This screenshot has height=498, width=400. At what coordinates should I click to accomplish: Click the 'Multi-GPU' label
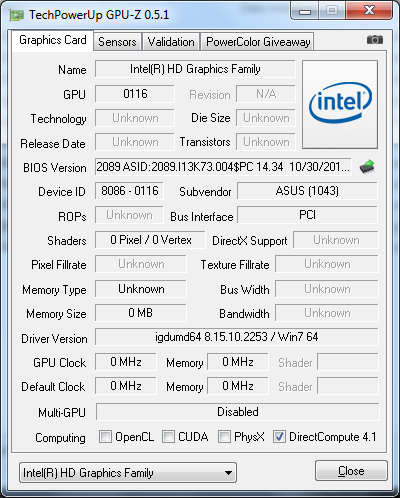click(x=62, y=413)
